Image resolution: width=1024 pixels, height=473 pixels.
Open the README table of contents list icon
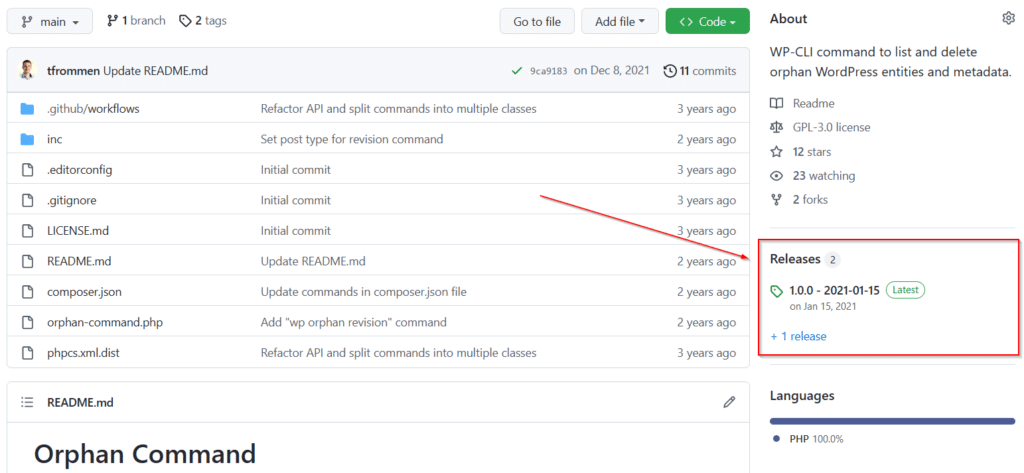click(27, 402)
